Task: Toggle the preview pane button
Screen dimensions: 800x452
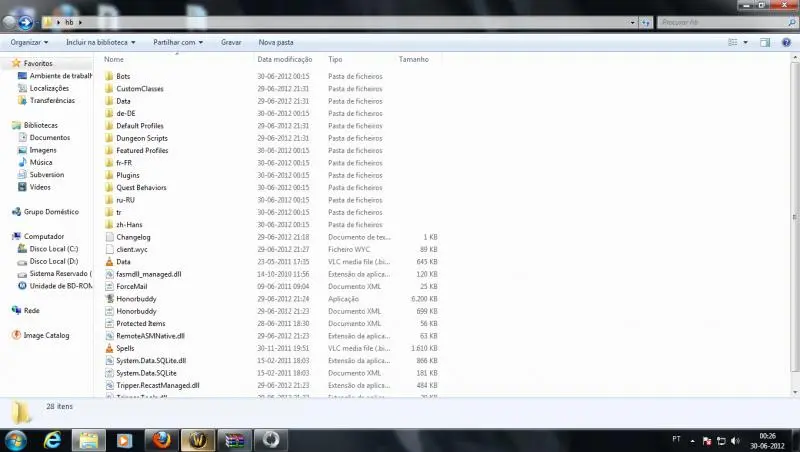Action: 764,43
